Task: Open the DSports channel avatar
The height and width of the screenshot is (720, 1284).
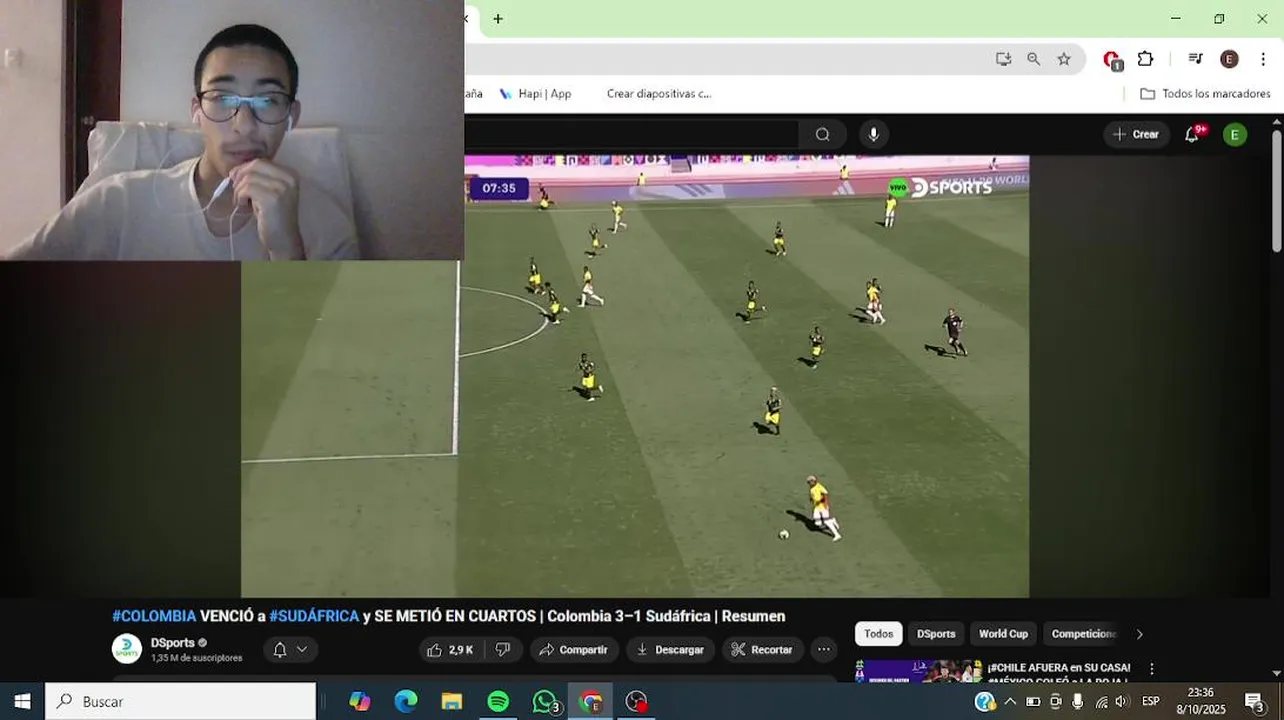Action: pos(127,649)
